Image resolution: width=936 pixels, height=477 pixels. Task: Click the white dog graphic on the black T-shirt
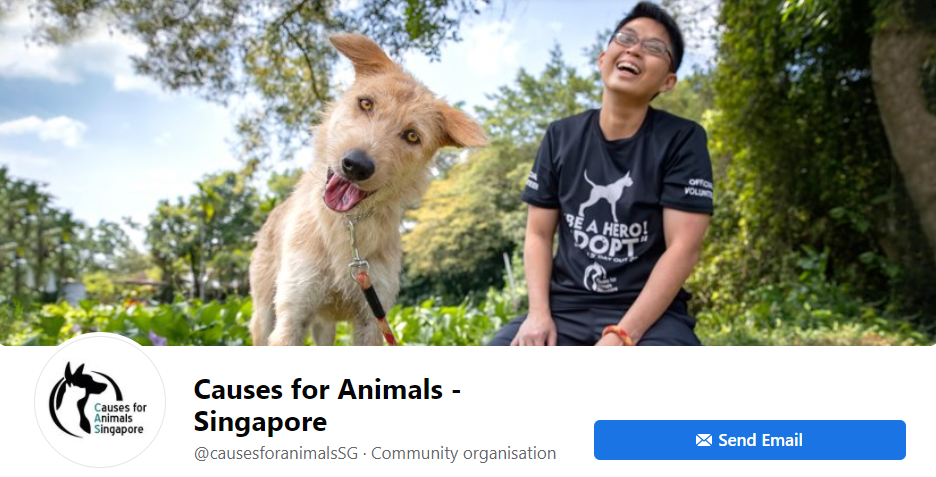point(605,196)
